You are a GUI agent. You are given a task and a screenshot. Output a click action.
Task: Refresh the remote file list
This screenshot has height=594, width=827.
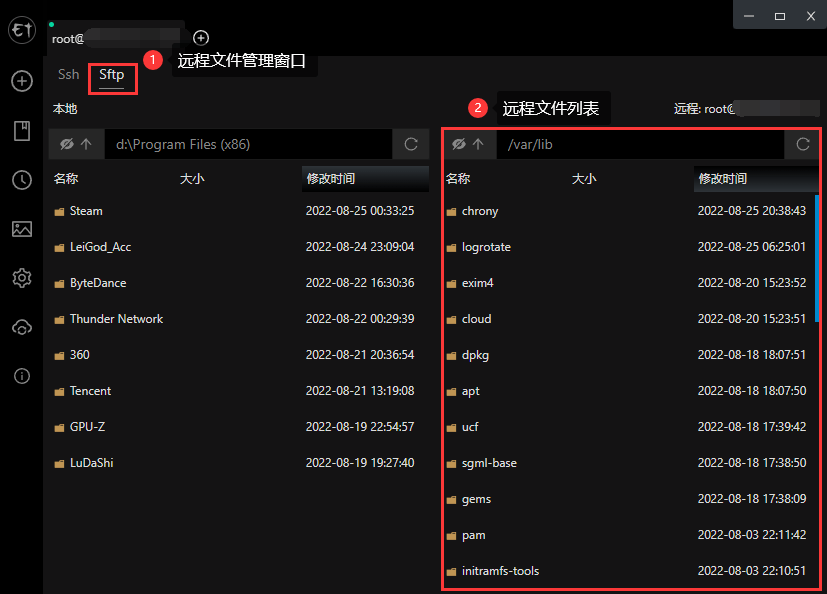(803, 144)
